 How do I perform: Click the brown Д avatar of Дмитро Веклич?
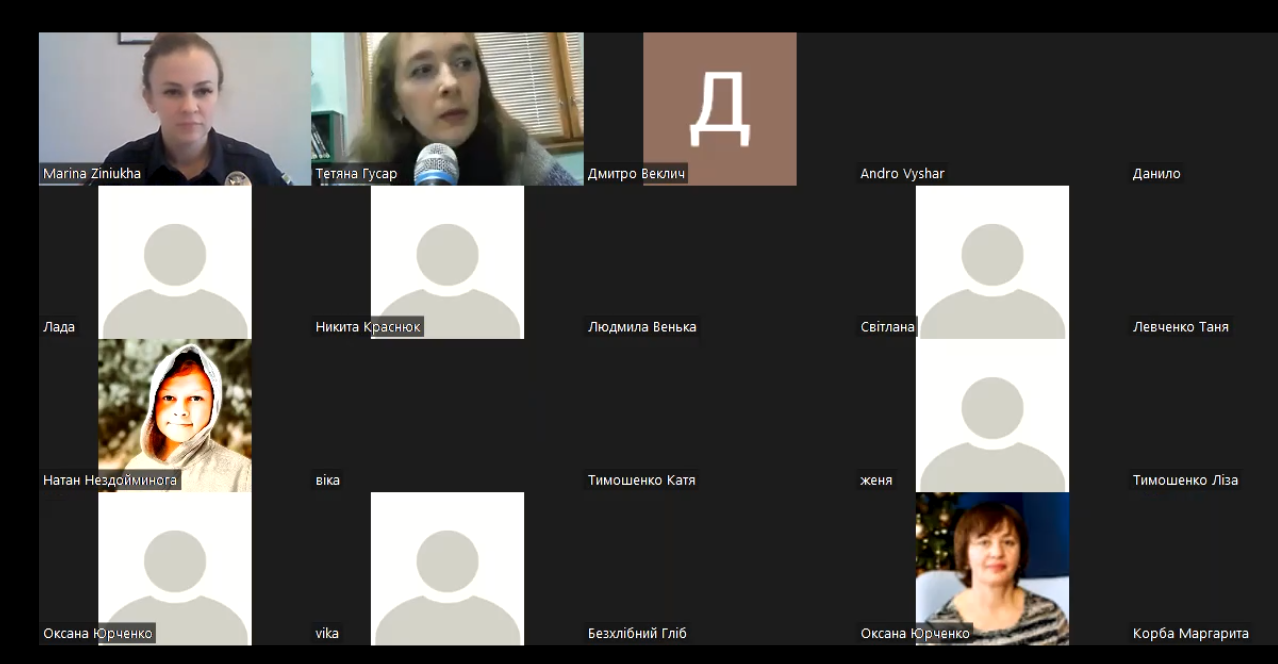[x=720, y=109]
